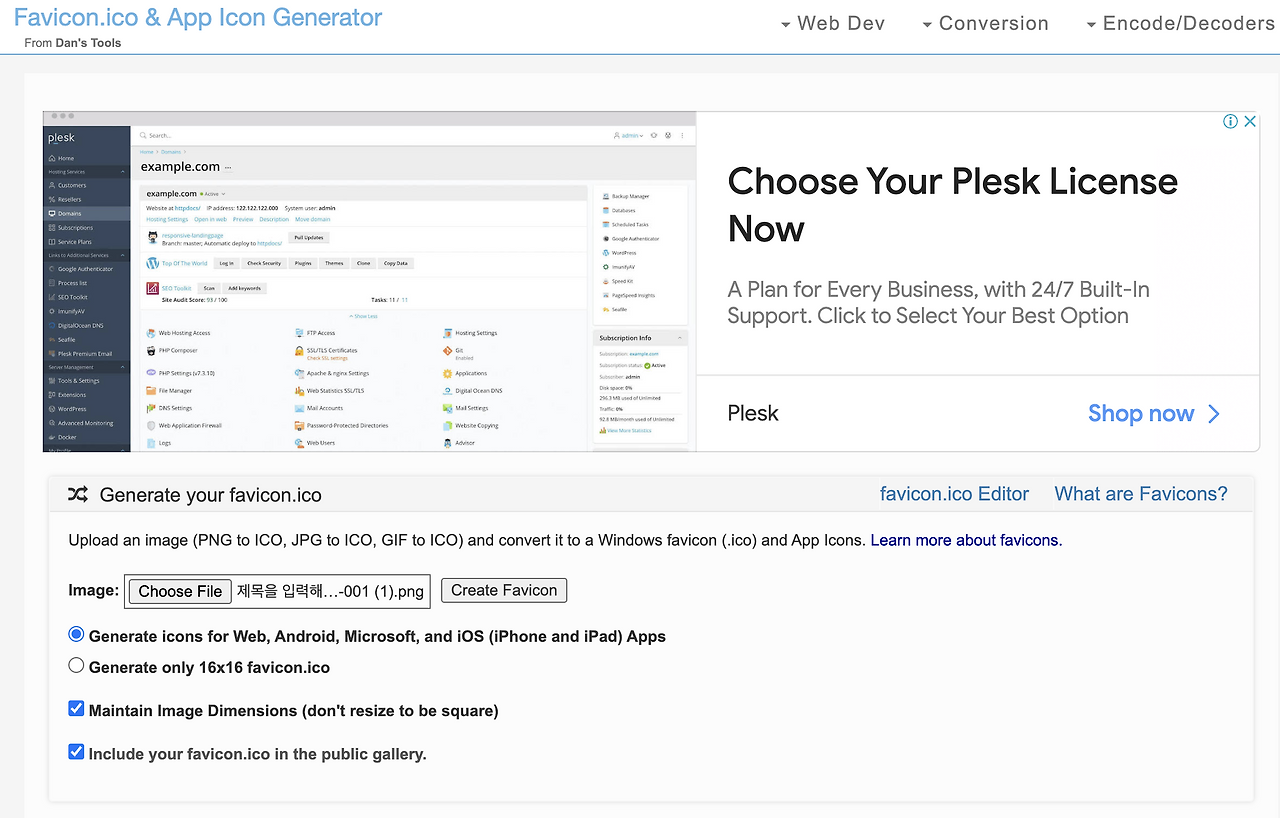Open the Conversion dropdown
This screenshot has width=1280, height=818.
tap(994, 22)
